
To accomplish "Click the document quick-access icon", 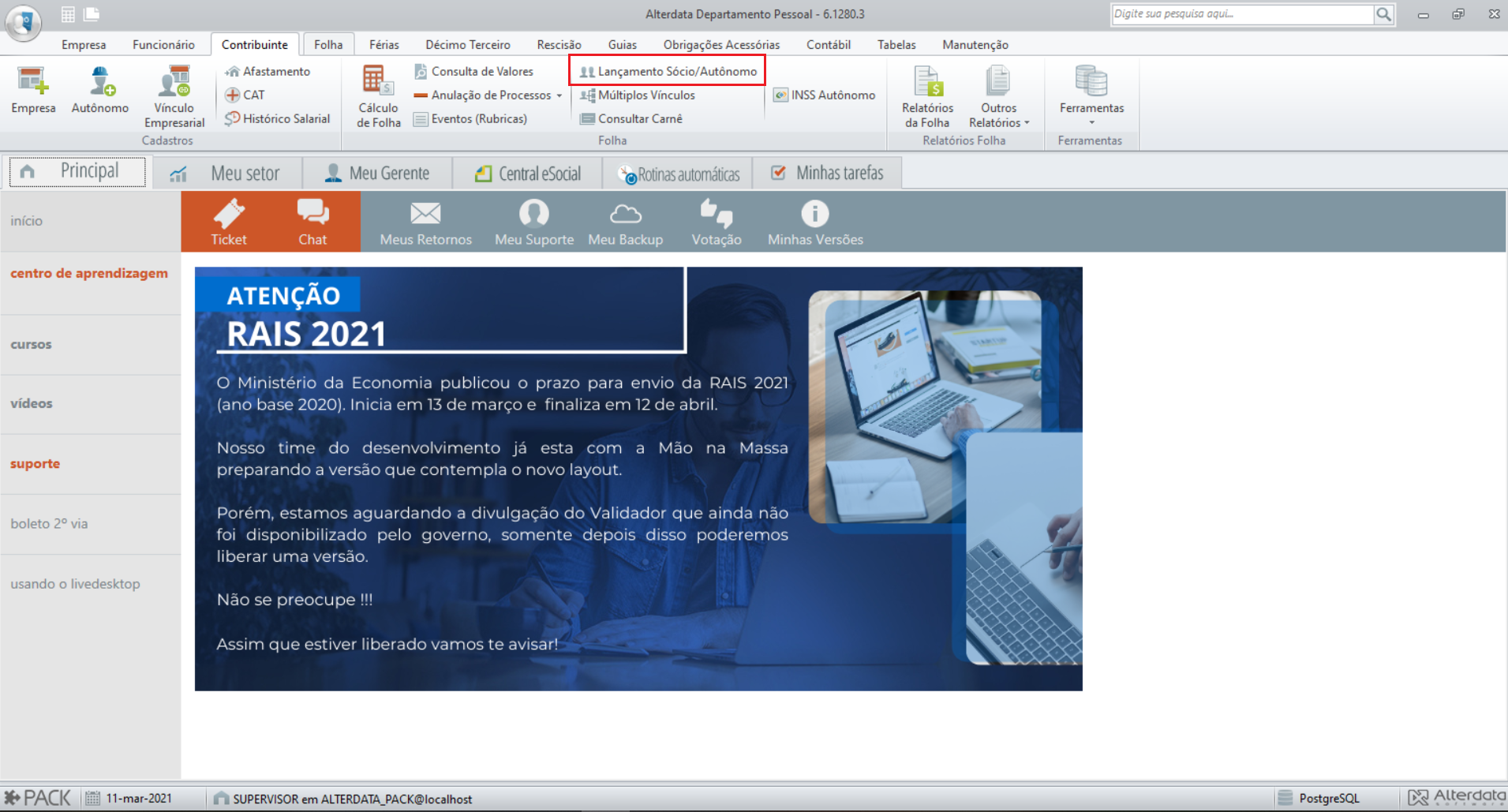I will point(92,14).
